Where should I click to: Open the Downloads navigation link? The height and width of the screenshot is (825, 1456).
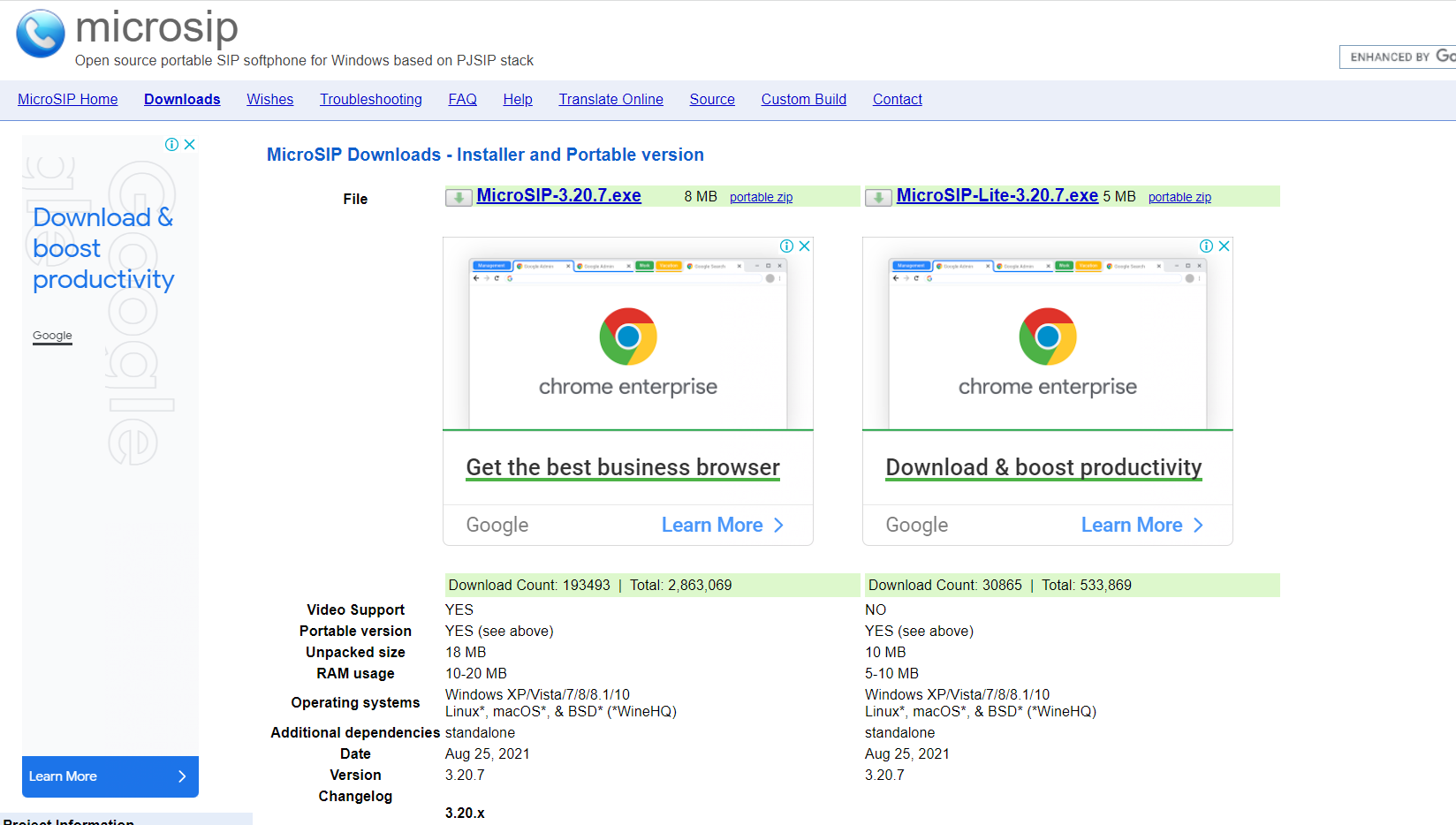coord(182,99)
